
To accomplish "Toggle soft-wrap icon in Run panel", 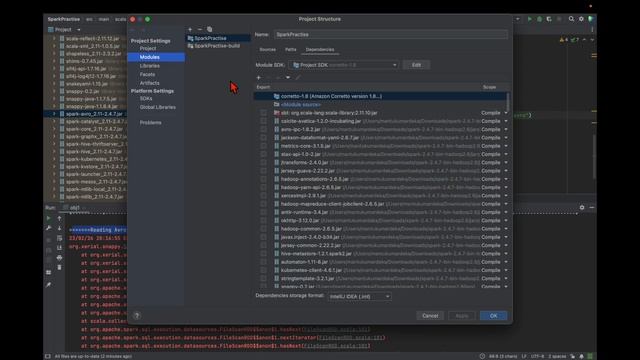I will point(59,238).
